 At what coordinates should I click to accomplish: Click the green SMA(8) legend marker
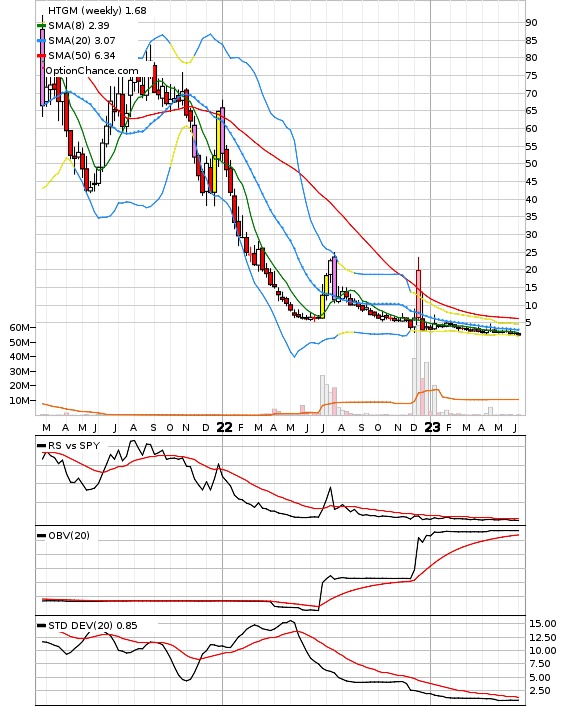coord(41,26)
